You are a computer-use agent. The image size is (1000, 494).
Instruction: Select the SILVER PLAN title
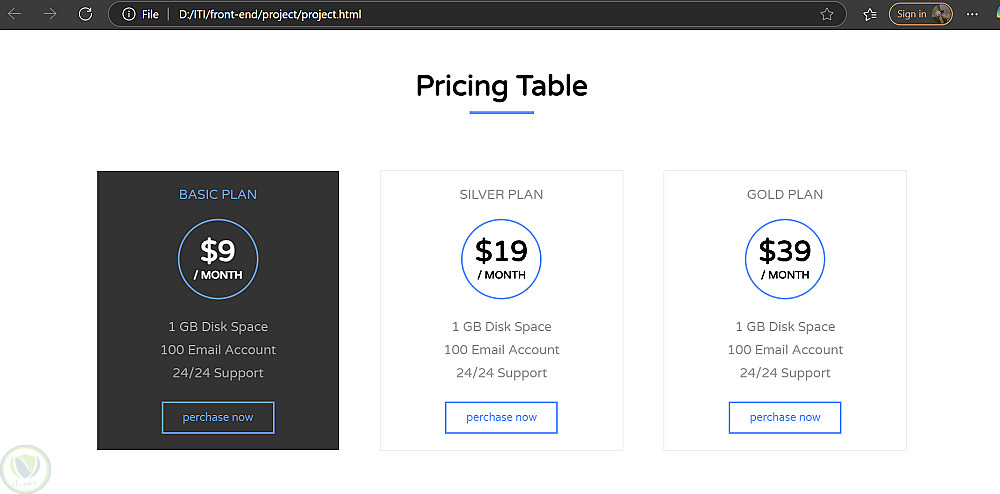(501, 194)
